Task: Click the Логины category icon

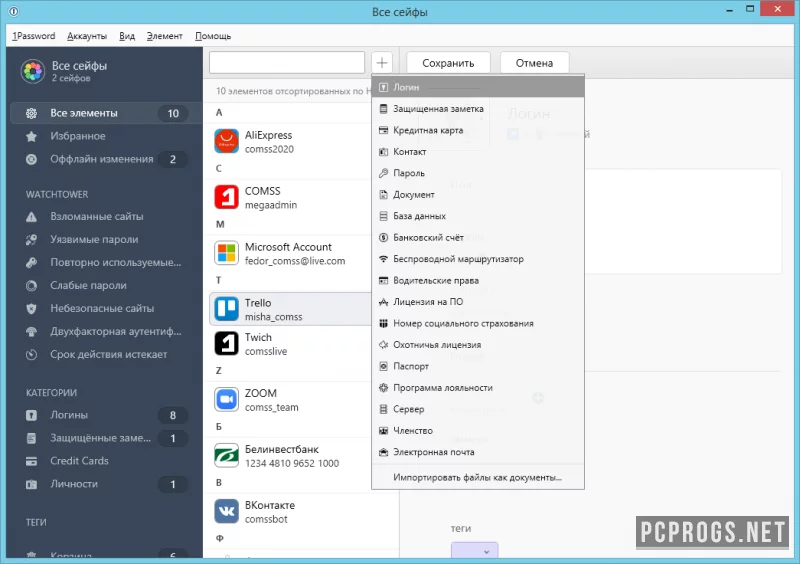Action: pos(32,415)
